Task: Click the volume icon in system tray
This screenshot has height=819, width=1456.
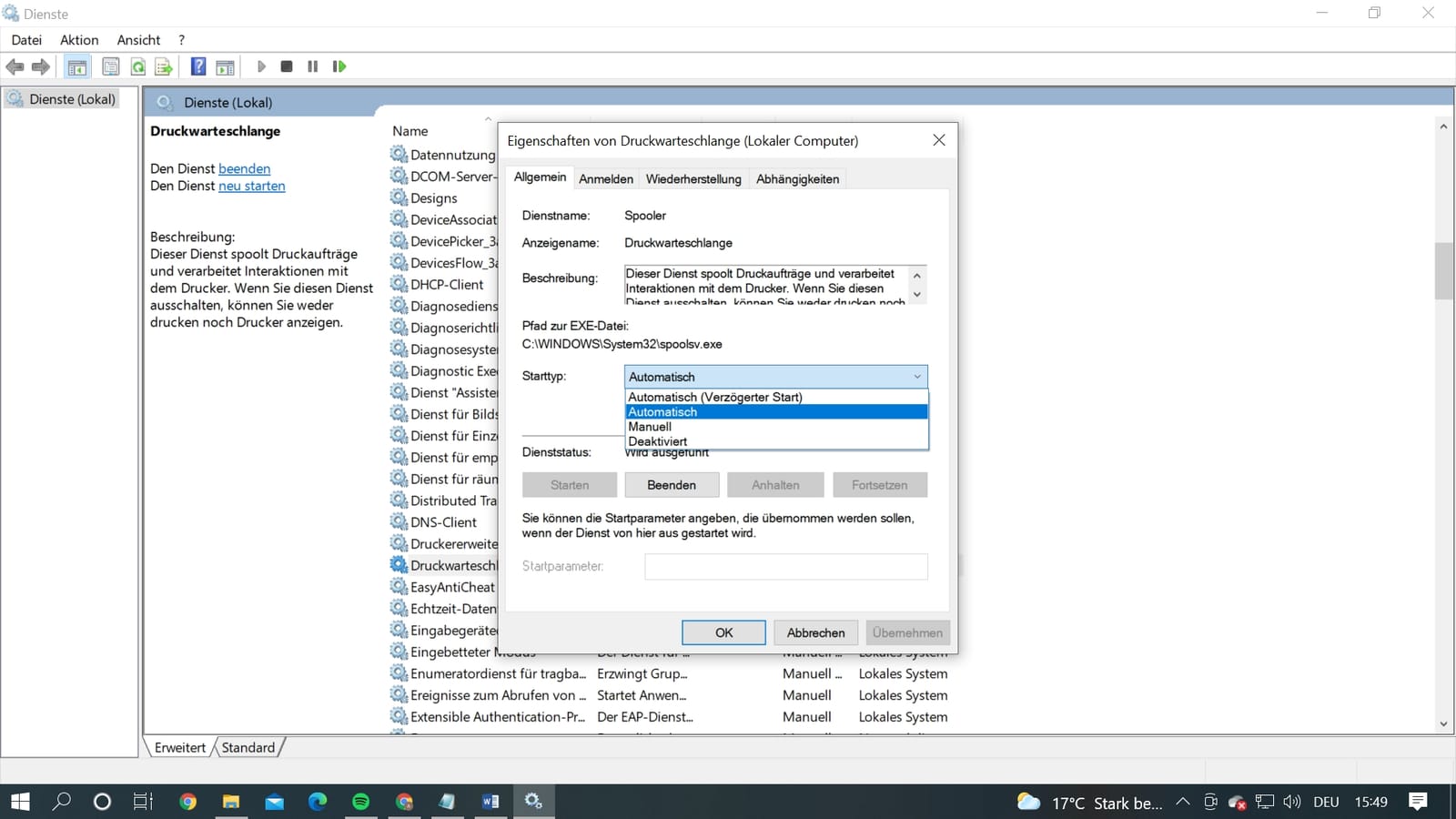Action: 1292,802
